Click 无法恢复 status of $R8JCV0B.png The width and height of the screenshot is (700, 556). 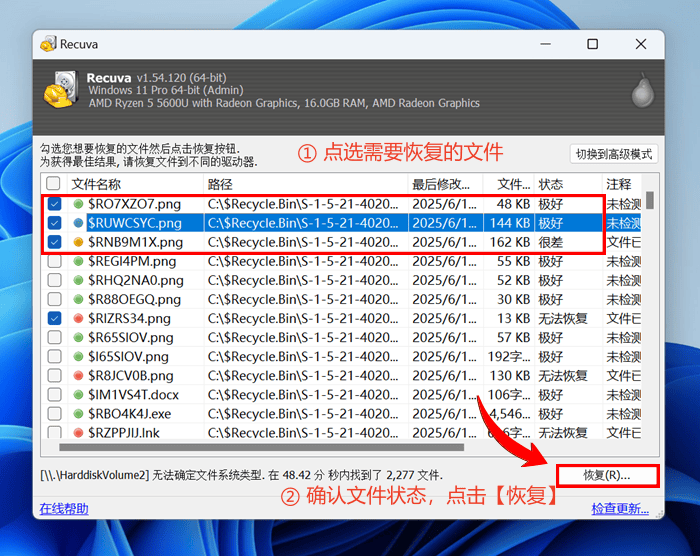pos(563,376)
